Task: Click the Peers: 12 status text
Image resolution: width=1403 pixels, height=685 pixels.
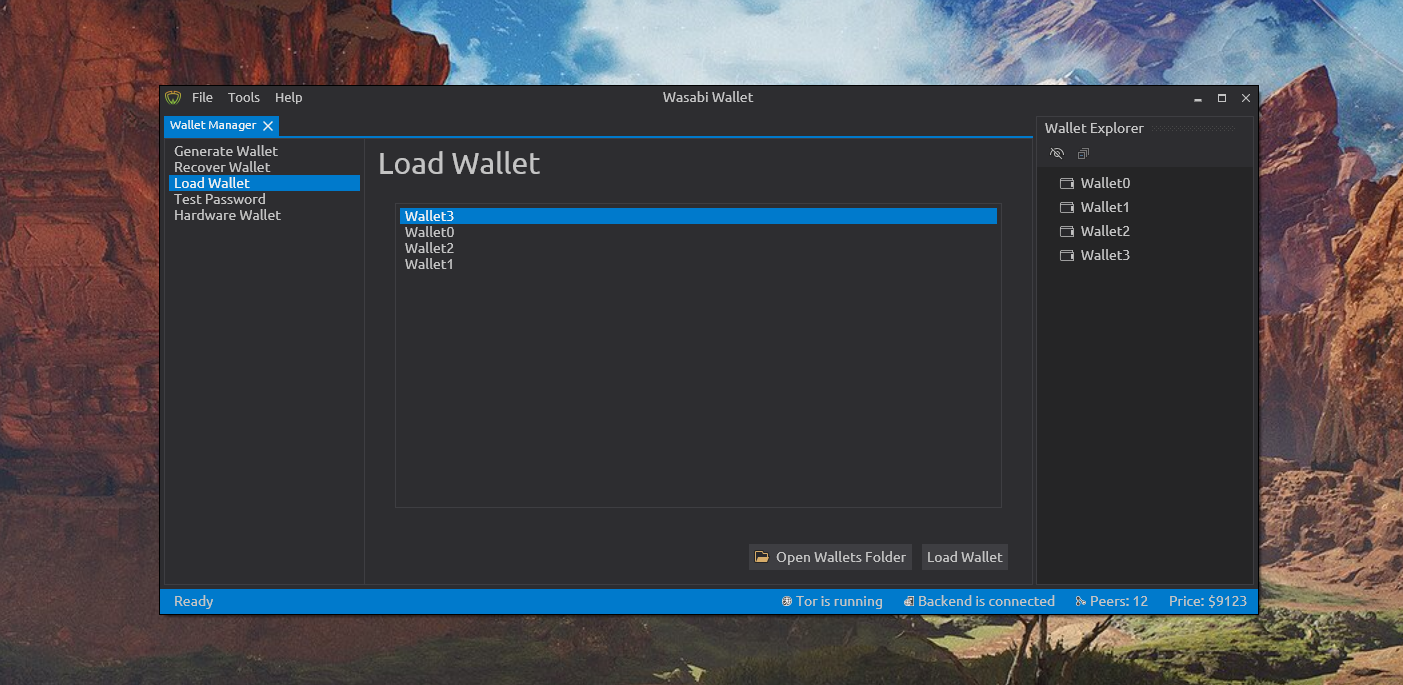Action: pyautogui.click(x=1119, y=601)
